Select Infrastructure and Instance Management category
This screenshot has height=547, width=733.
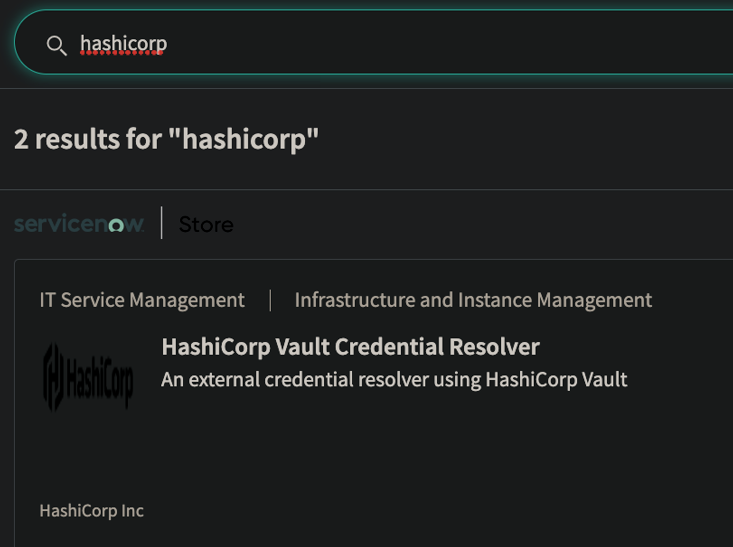473,300
